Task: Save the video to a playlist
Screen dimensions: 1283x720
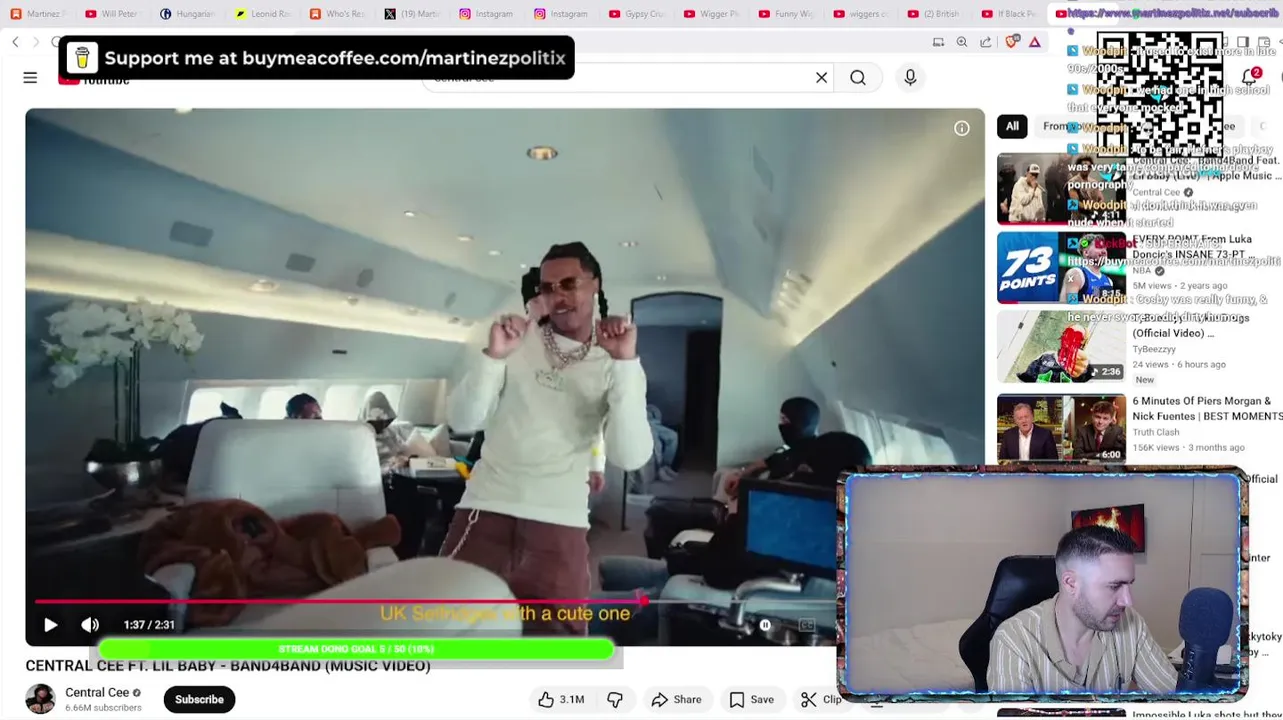Action: 751,700
